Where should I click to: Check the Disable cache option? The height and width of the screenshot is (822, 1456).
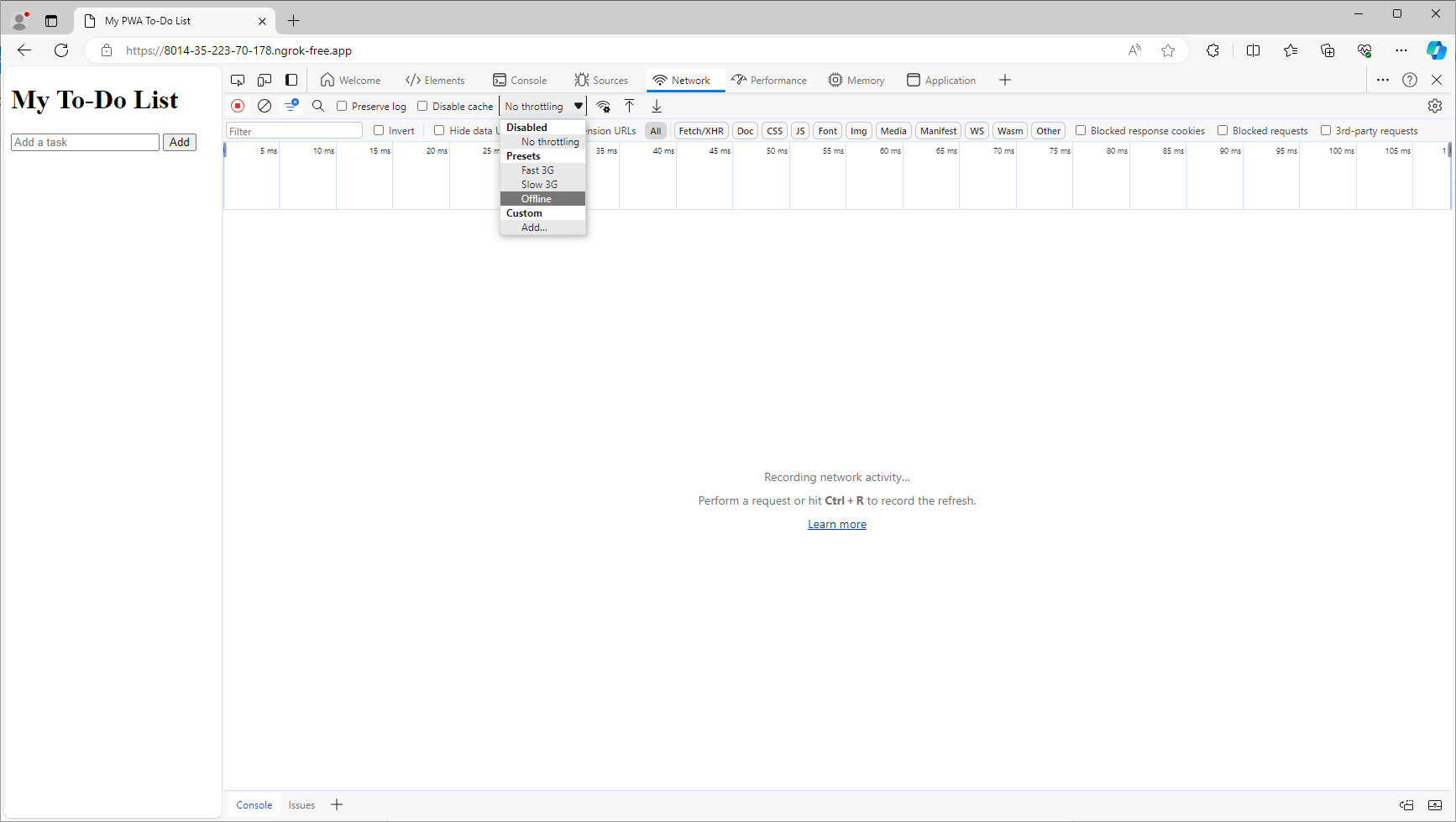pos(422,107)
